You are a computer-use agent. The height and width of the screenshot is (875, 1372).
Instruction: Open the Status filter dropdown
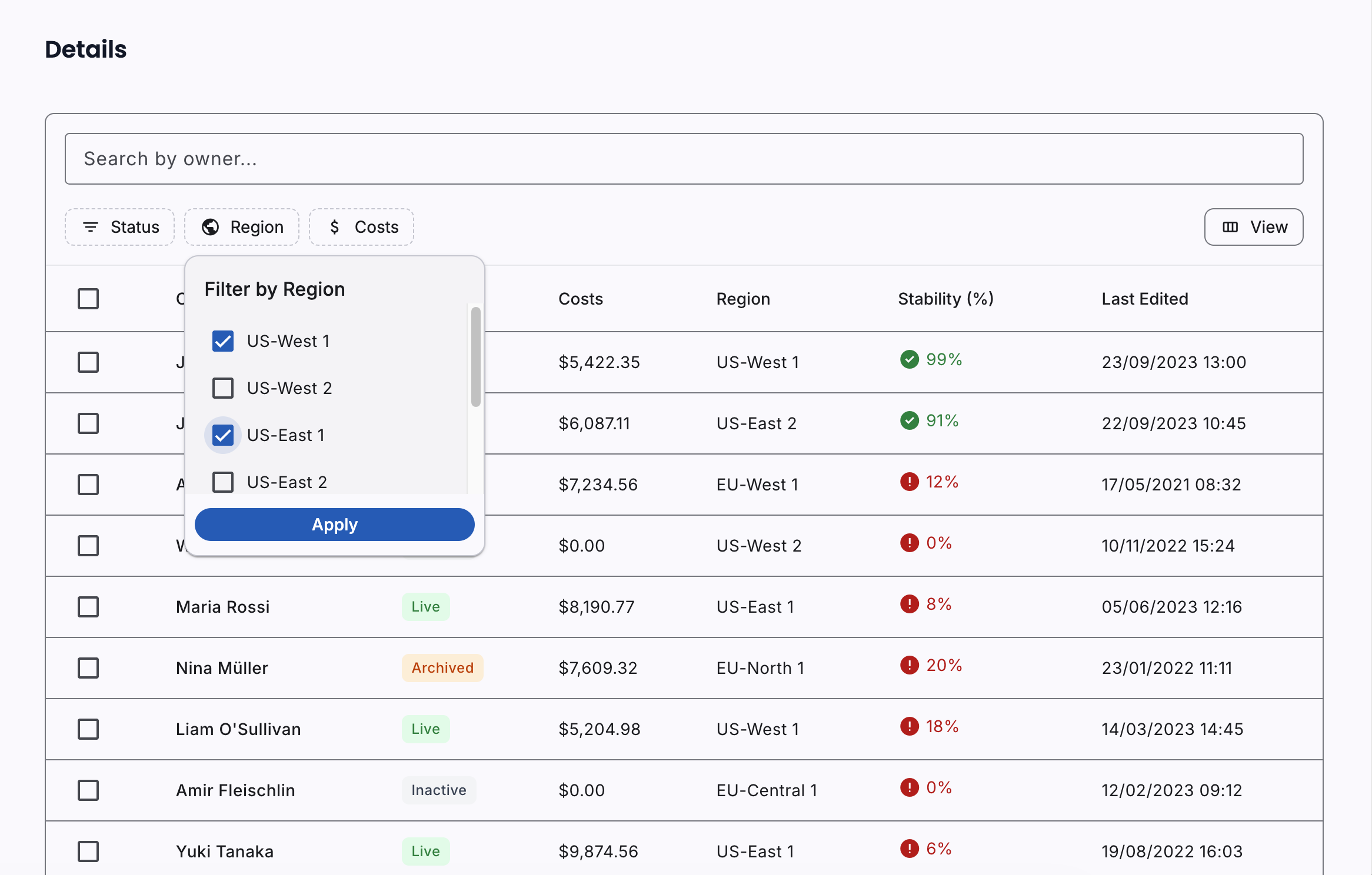tap(120, 227)
